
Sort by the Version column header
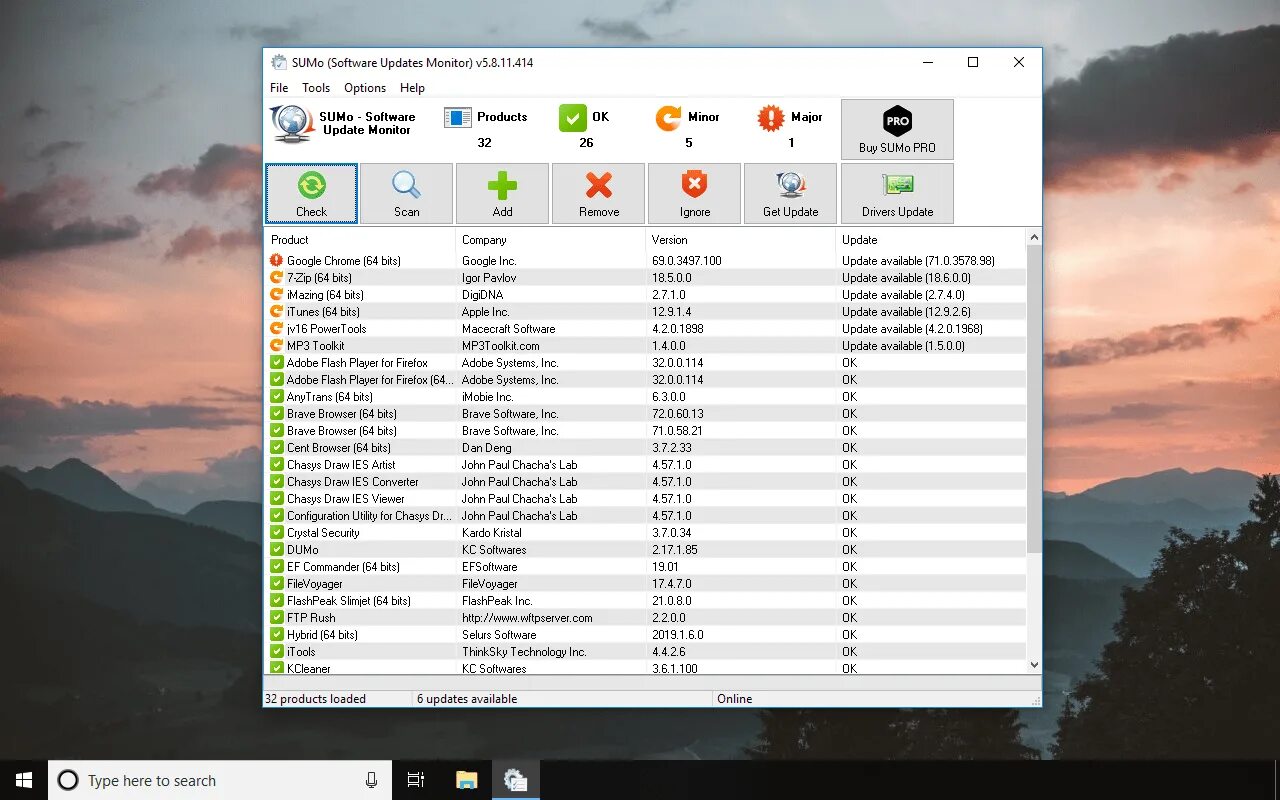pyautogui.click(x=740, y=240)
